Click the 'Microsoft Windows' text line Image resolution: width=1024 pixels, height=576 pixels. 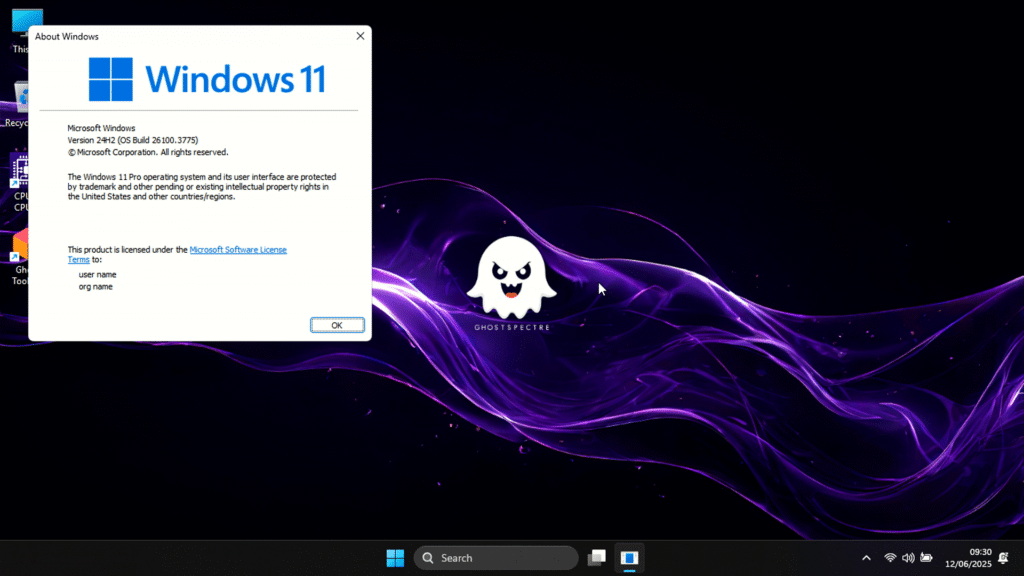[x=101, y=128]
